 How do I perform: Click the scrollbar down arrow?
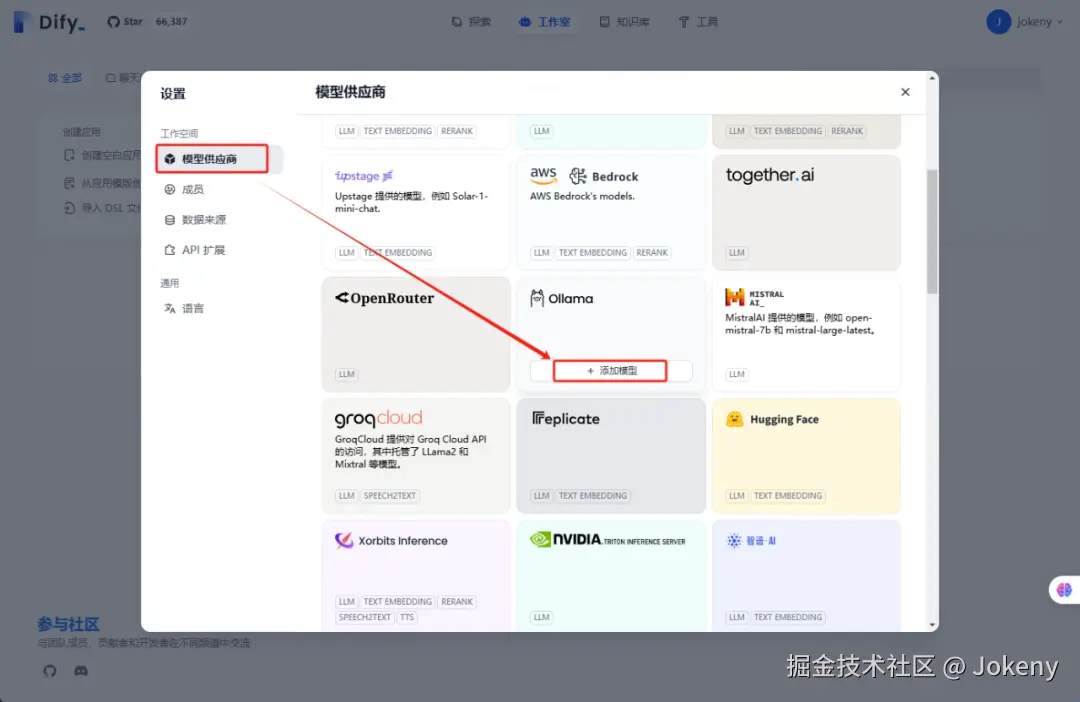click(x=932, y=625)
